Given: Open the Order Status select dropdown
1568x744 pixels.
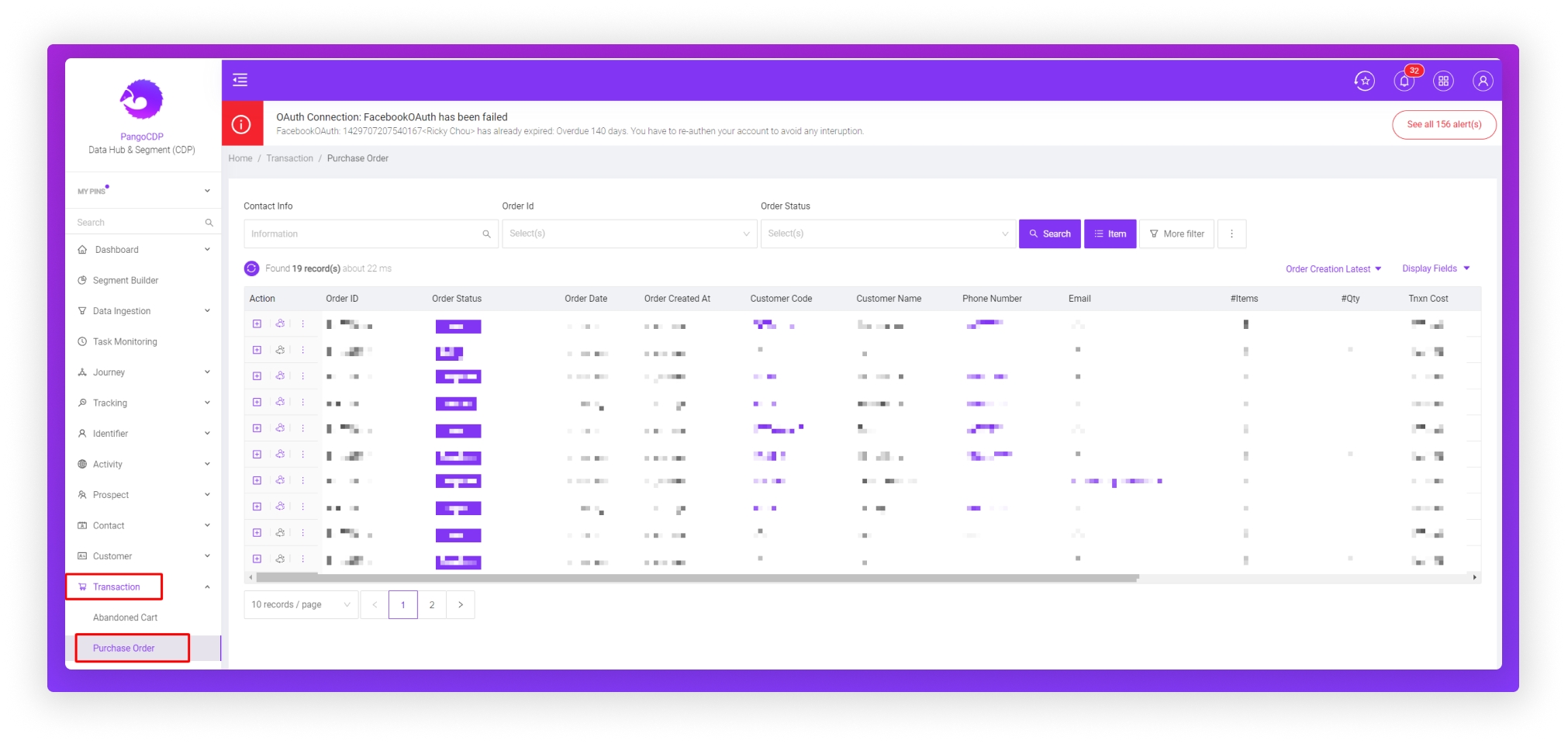Looking at the screenshot, I should pyautogui.click(x=888, y=234).
